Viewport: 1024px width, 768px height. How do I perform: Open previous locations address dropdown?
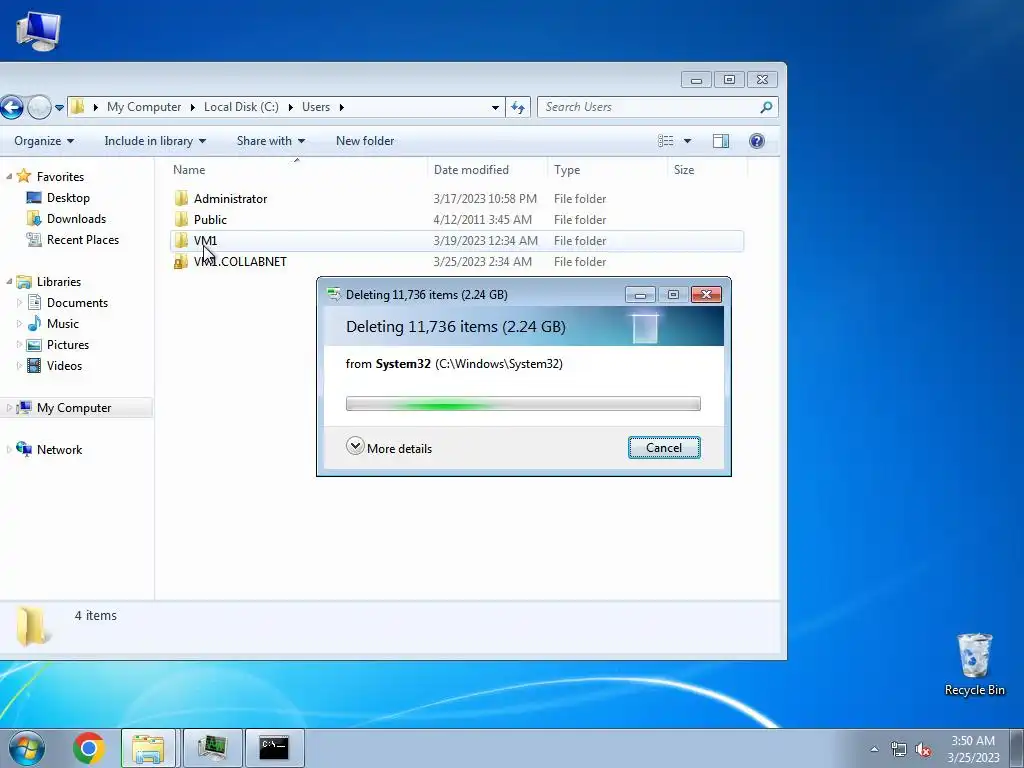[495, 107]
